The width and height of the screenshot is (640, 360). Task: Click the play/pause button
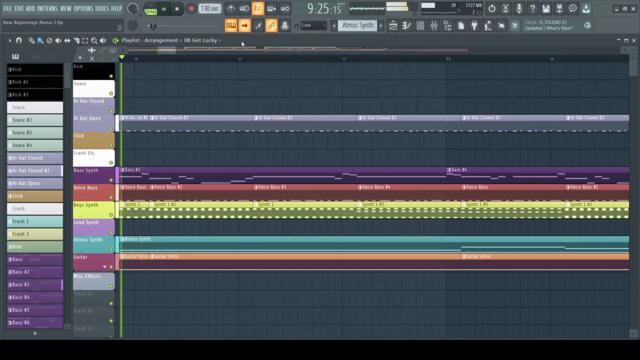point(164,9)
